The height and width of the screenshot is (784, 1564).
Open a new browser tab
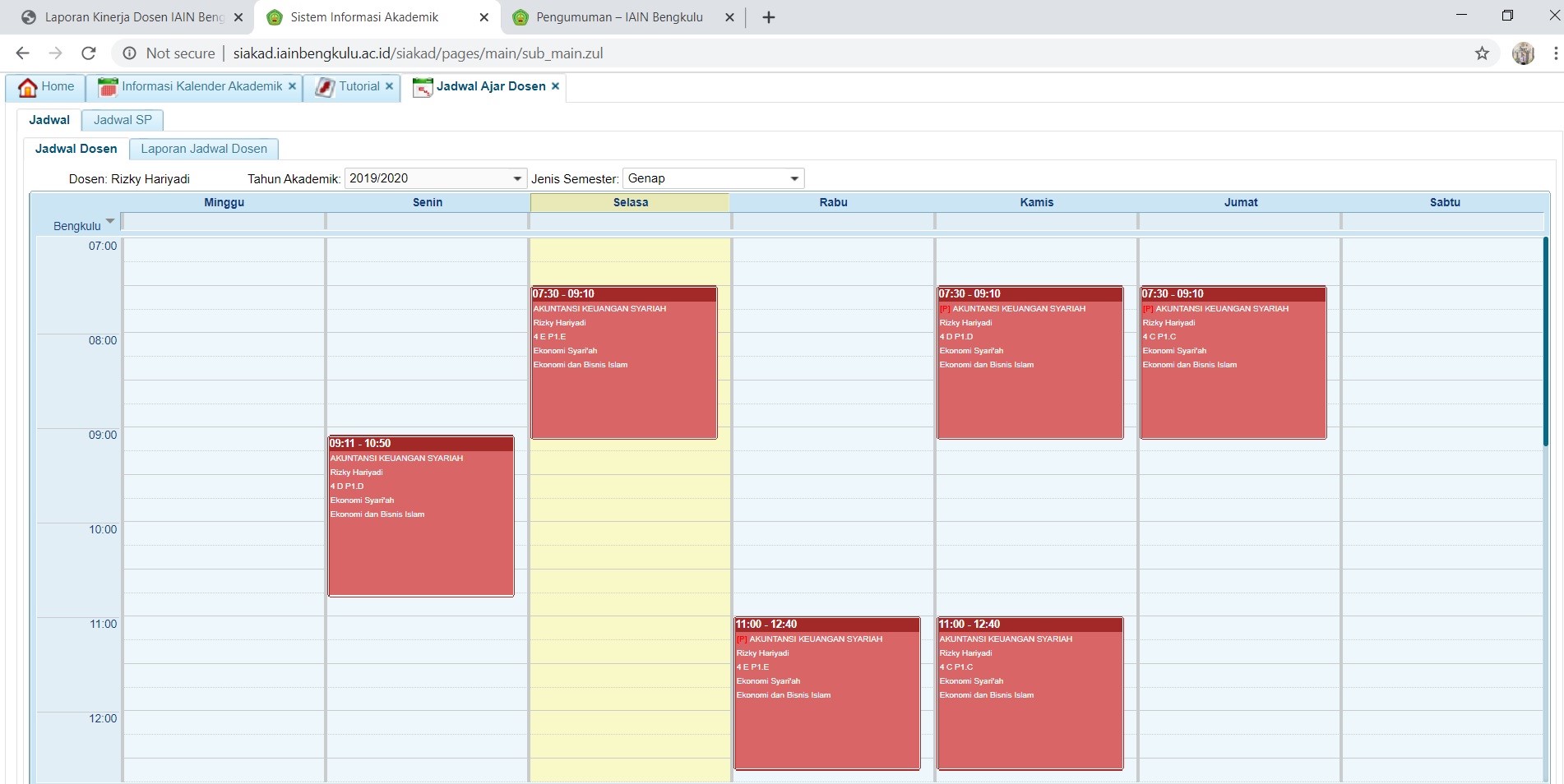click(x=769, y=17)
